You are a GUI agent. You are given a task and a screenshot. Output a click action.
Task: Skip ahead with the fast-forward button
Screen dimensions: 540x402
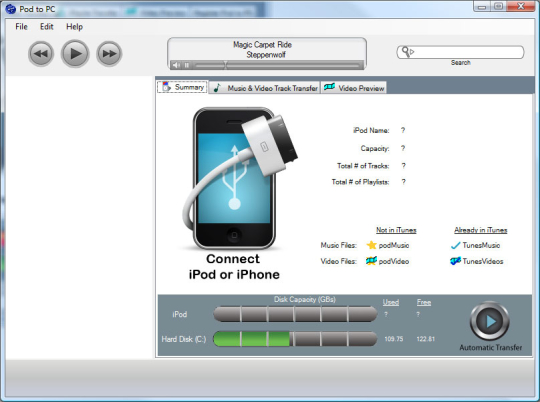pyautogui.click(x=109, y=54)
